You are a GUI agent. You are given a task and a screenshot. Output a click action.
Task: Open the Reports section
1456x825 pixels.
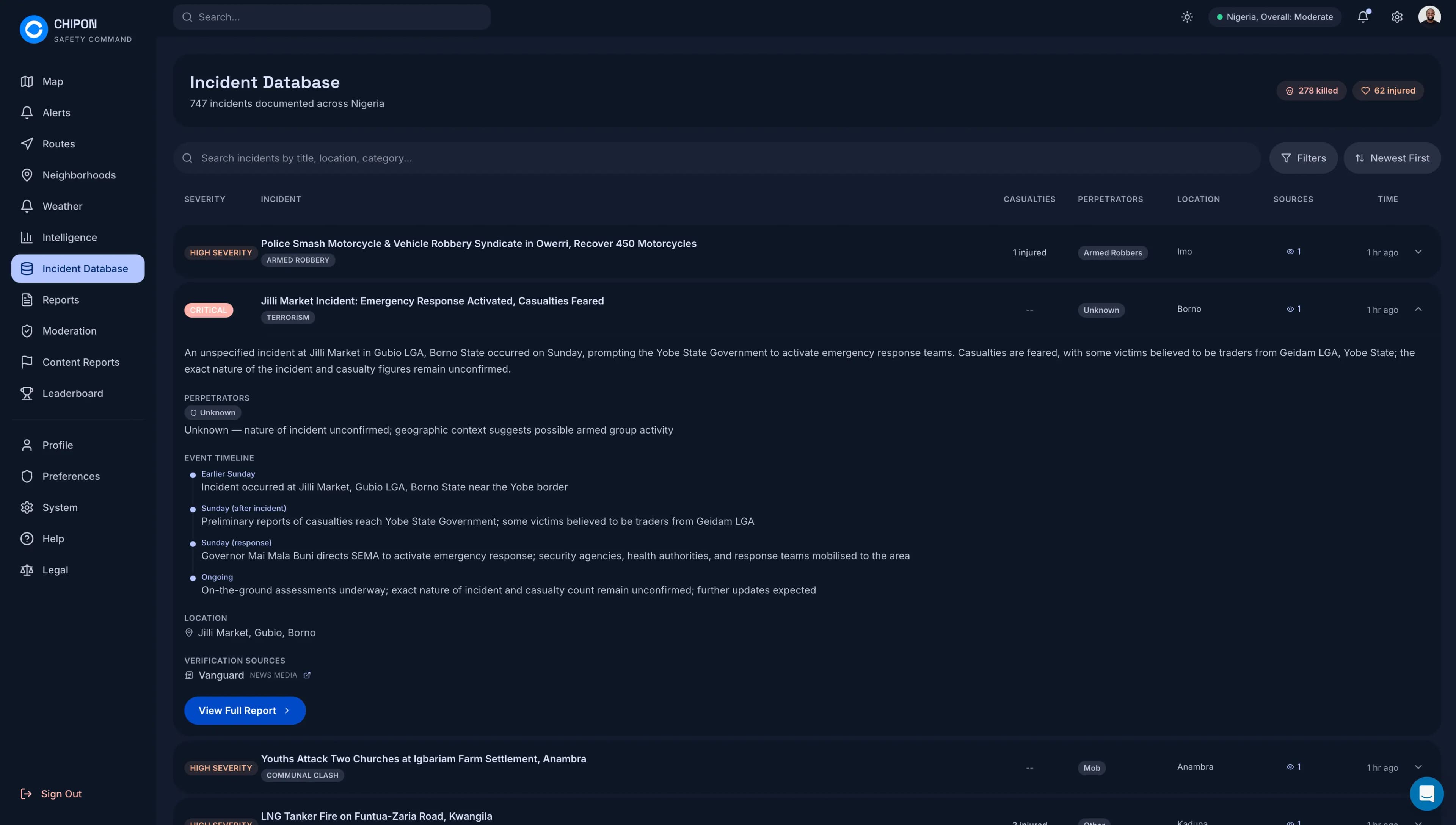pyautogui.click(x=60, y=300)
